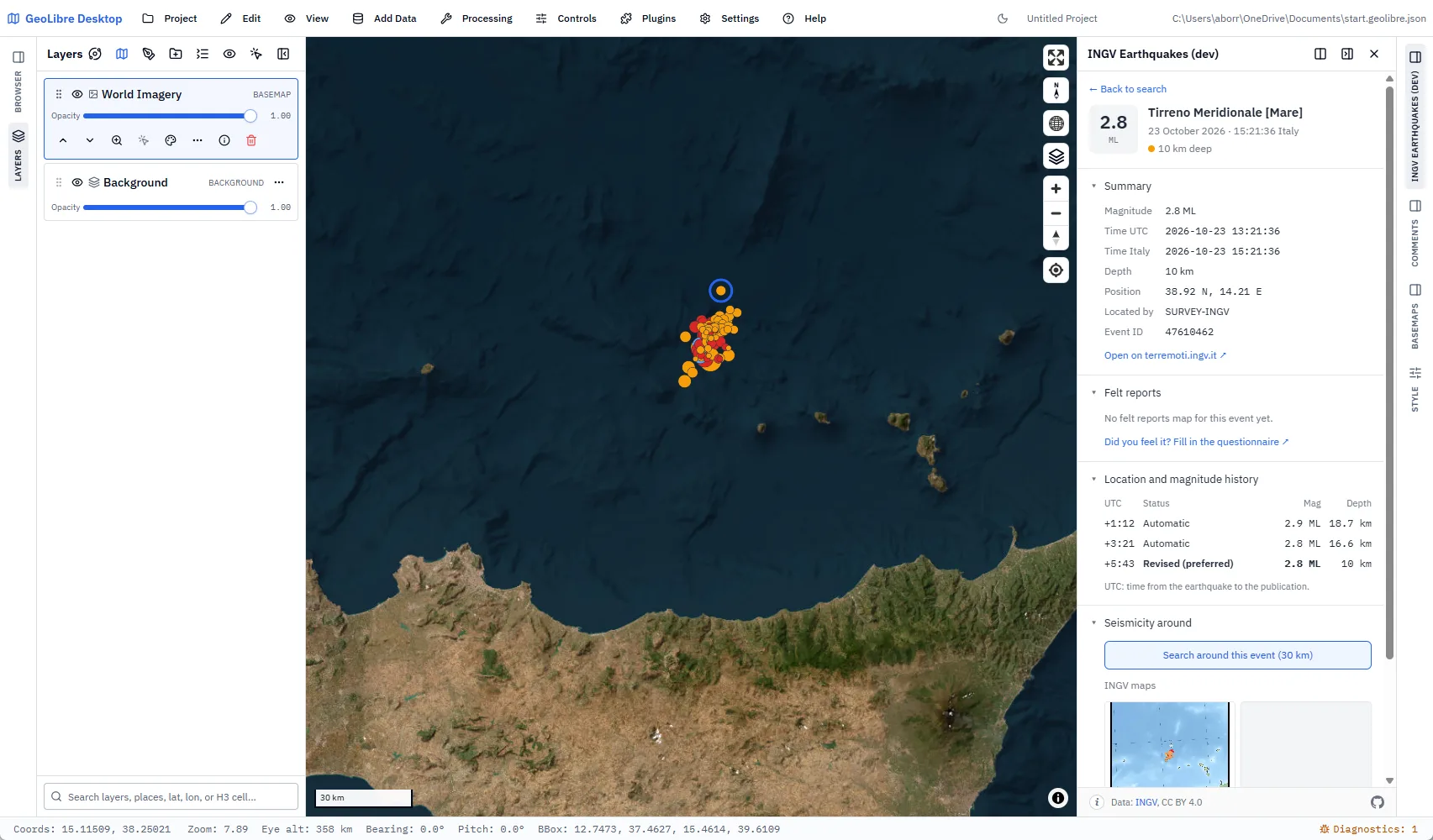1433x840 pixels.
Task: Delete the World Imagery layer
Action: click(251, 140)
